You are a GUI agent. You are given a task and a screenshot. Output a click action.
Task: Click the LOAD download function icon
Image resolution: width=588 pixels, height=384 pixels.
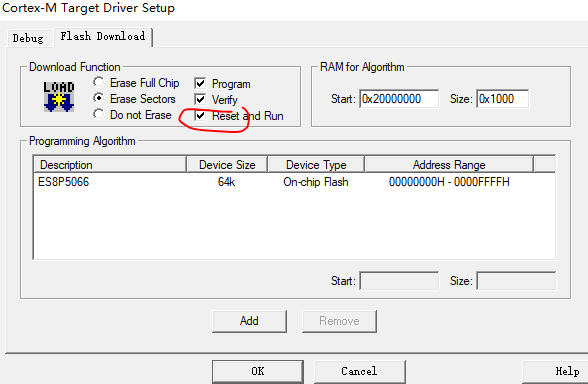[59, 97]
